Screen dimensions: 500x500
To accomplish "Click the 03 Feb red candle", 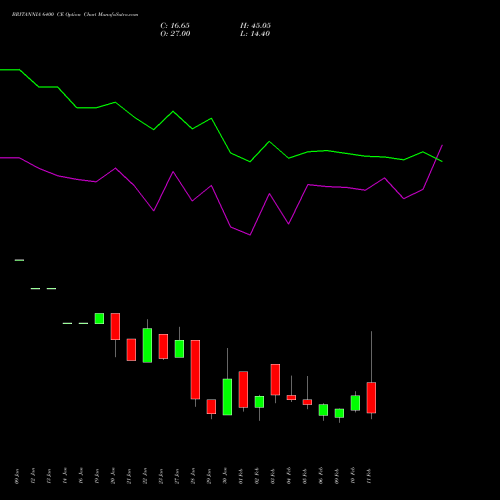I will click(275, 380).
